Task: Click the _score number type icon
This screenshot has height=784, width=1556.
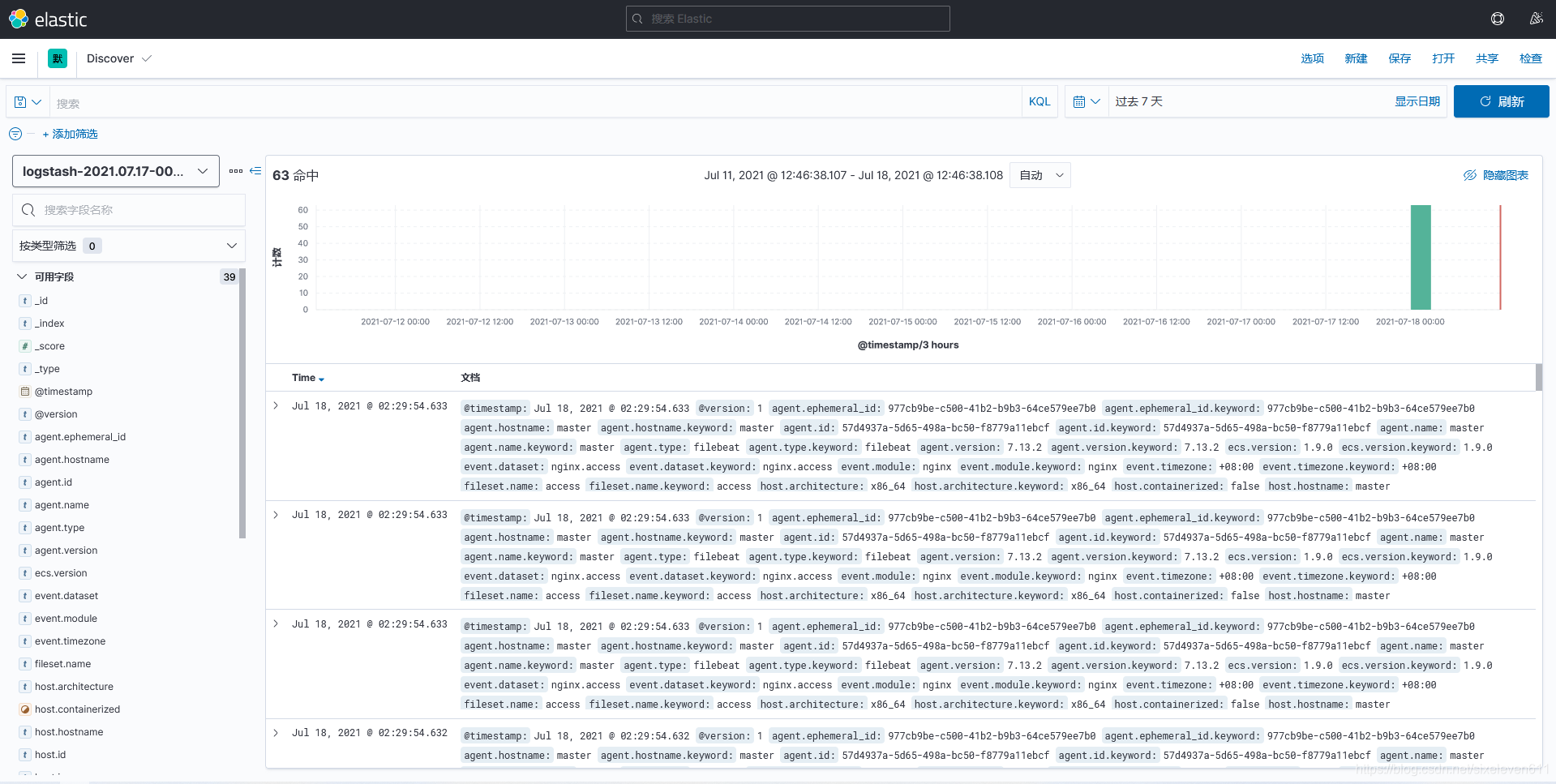Action: point(25,346)
